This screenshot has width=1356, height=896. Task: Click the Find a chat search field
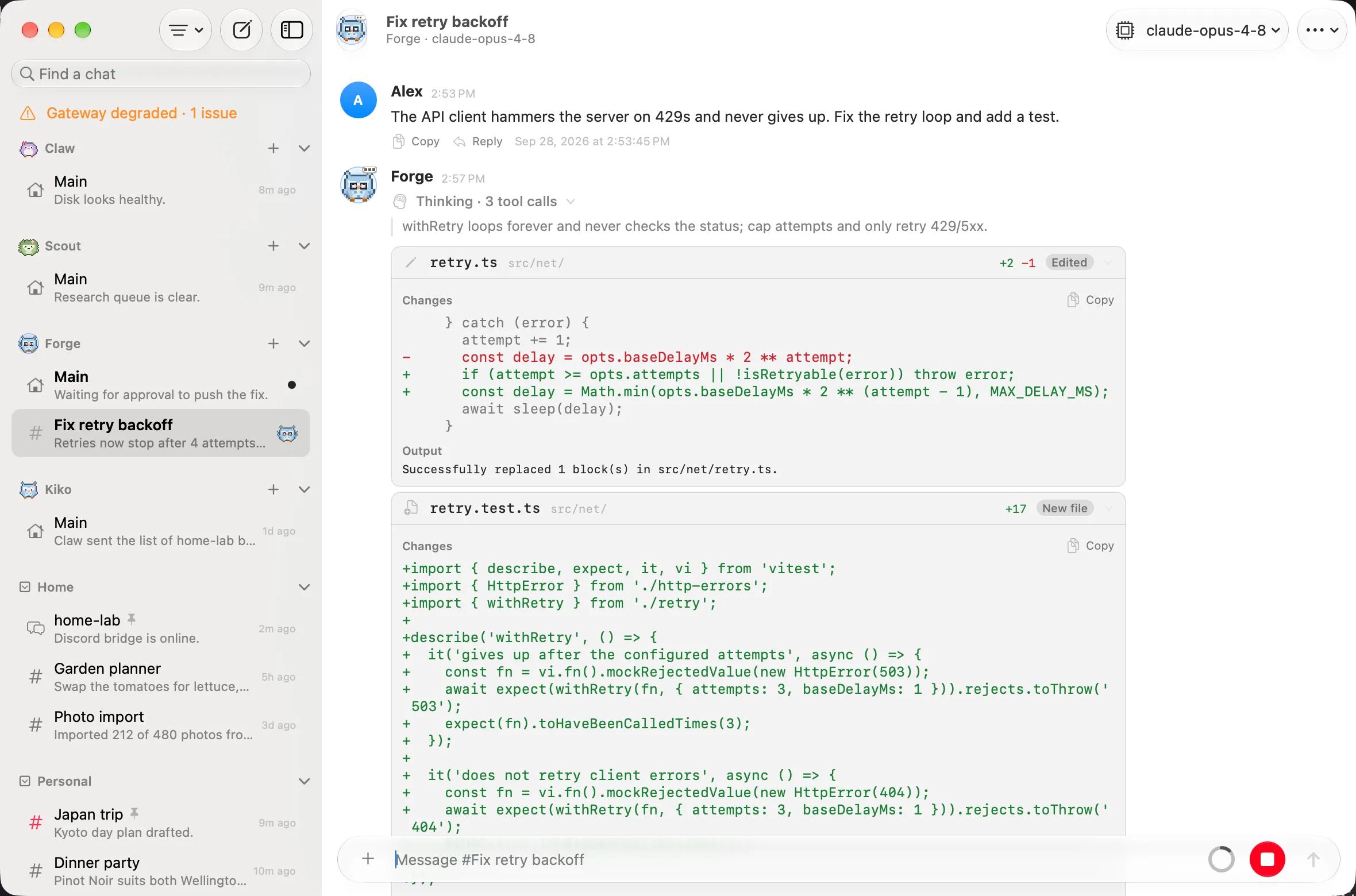[161, 74]
